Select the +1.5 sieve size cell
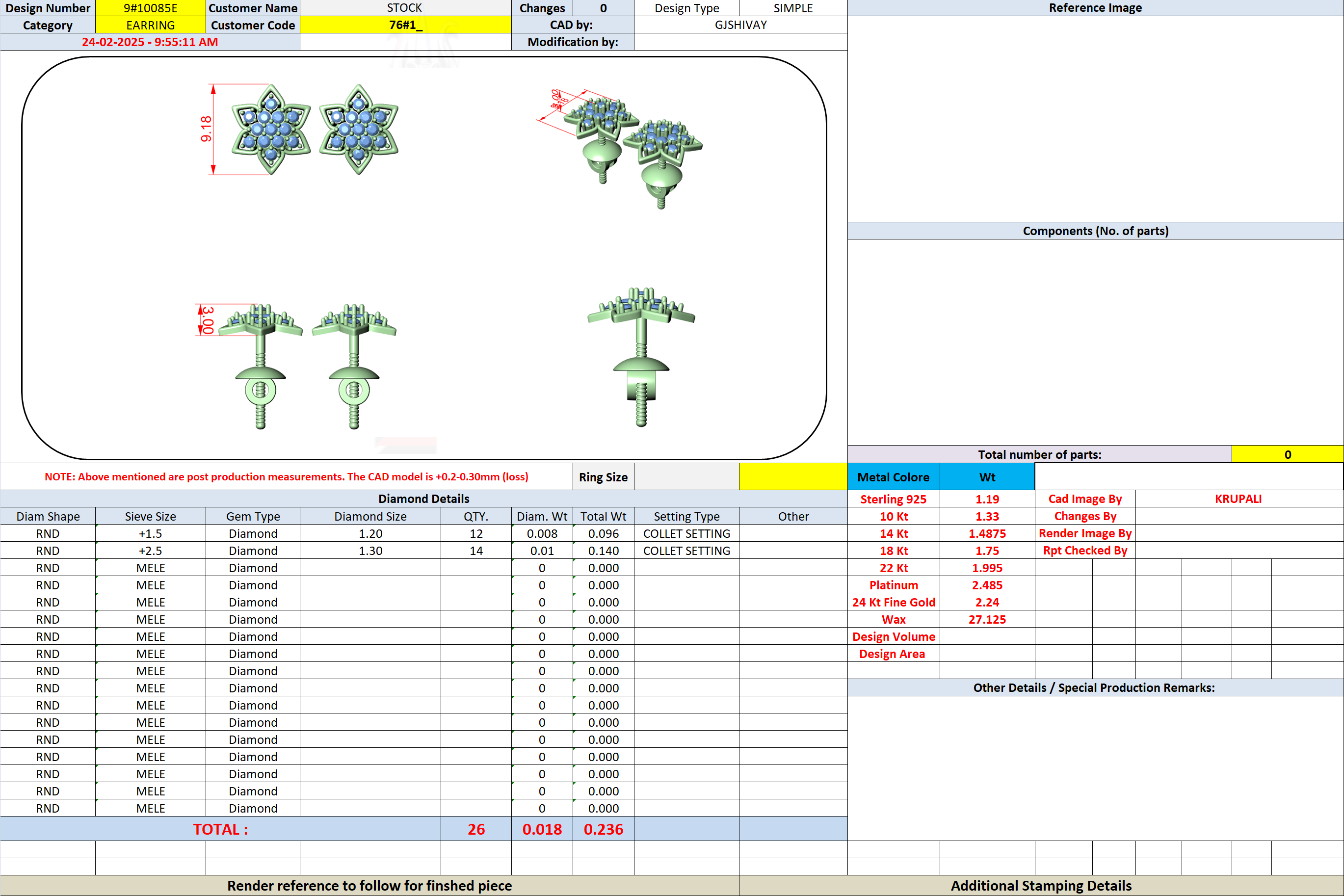 [x=150, y=533]
